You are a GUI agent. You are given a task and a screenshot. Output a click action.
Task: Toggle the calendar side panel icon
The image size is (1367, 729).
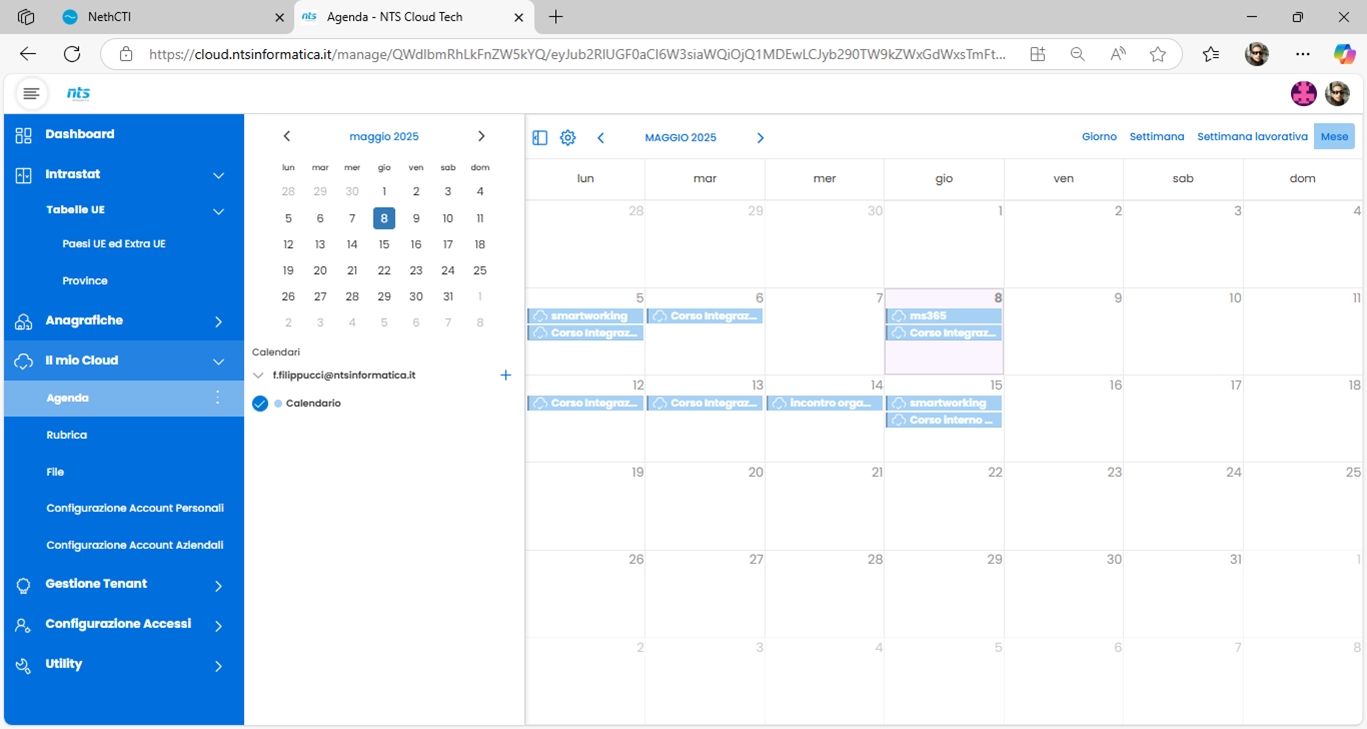tap(540, 138)
